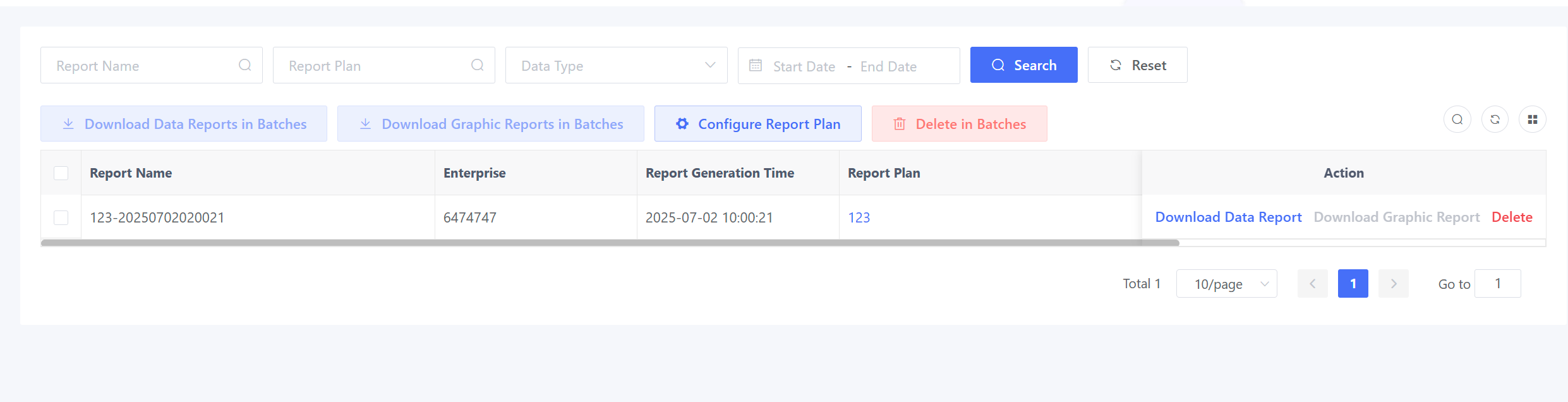The image size is (1568, 402).
Task: Open the 10/page size dropdown
Action: pos(1226,284)
